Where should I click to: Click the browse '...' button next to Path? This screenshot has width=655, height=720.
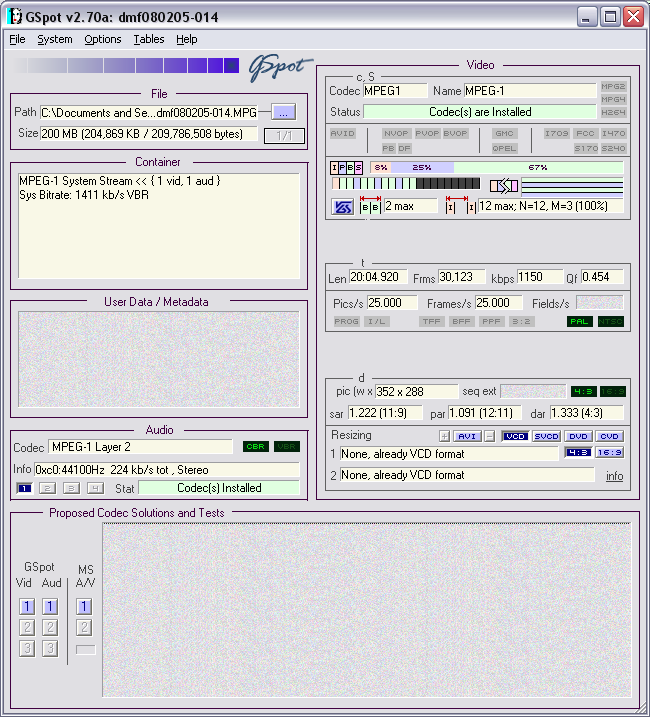tap(283, 112)
